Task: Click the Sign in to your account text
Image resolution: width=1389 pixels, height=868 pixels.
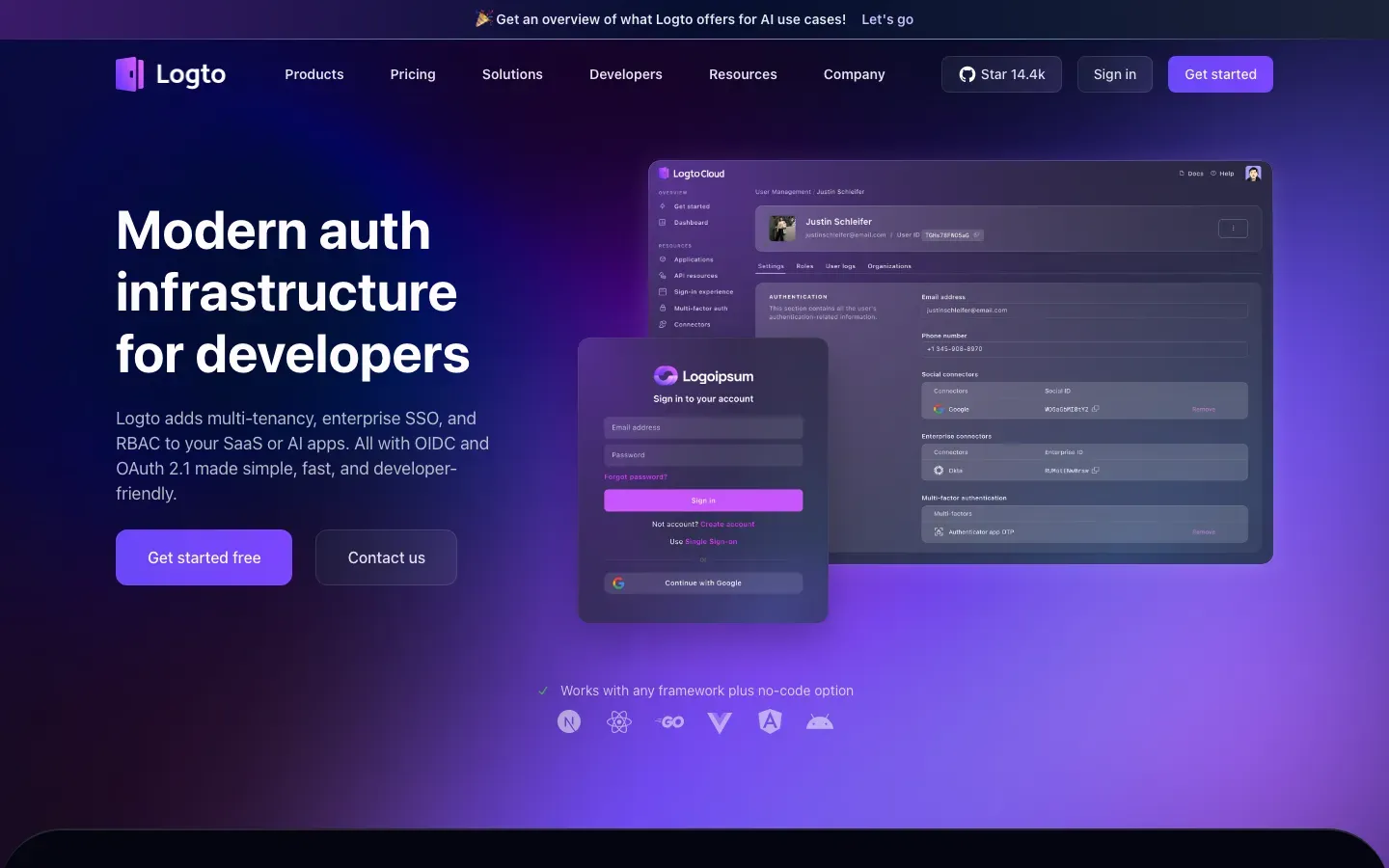Action: click(703, 399)
